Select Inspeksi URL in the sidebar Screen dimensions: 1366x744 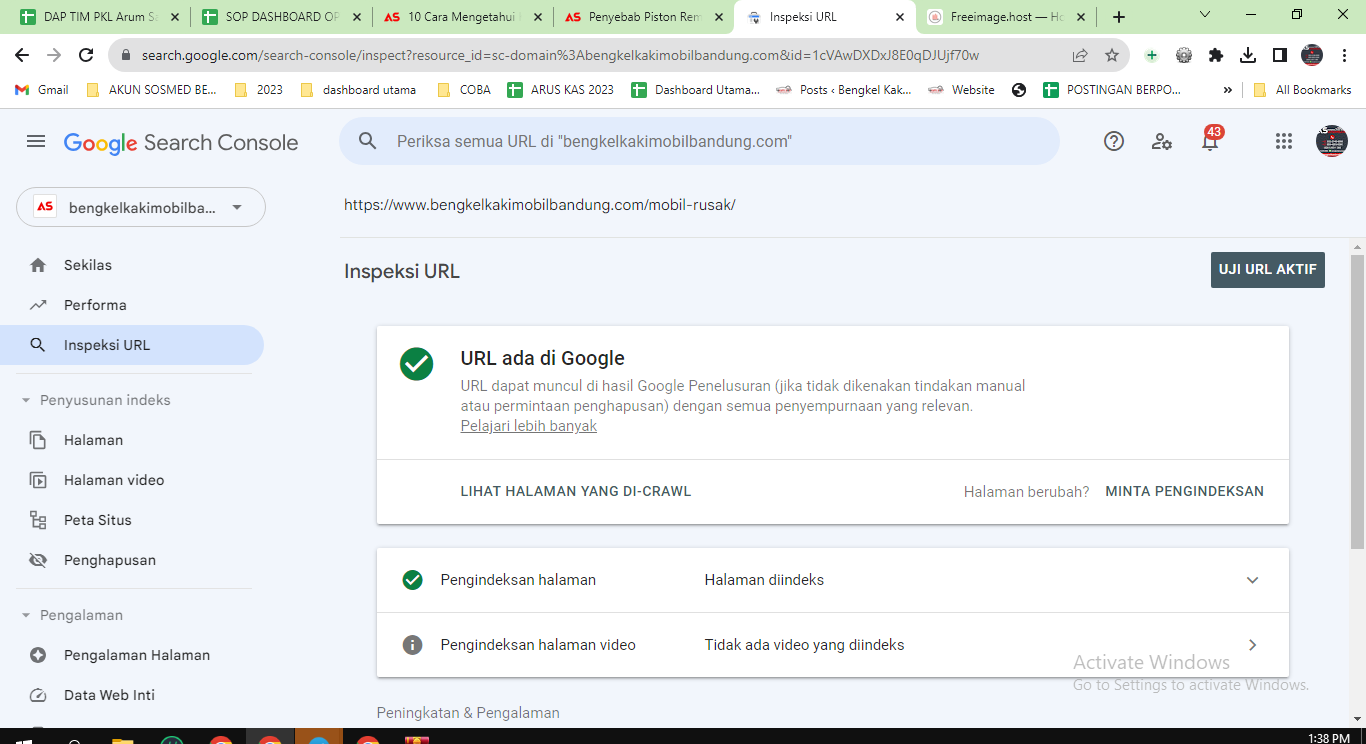(132, 345)
